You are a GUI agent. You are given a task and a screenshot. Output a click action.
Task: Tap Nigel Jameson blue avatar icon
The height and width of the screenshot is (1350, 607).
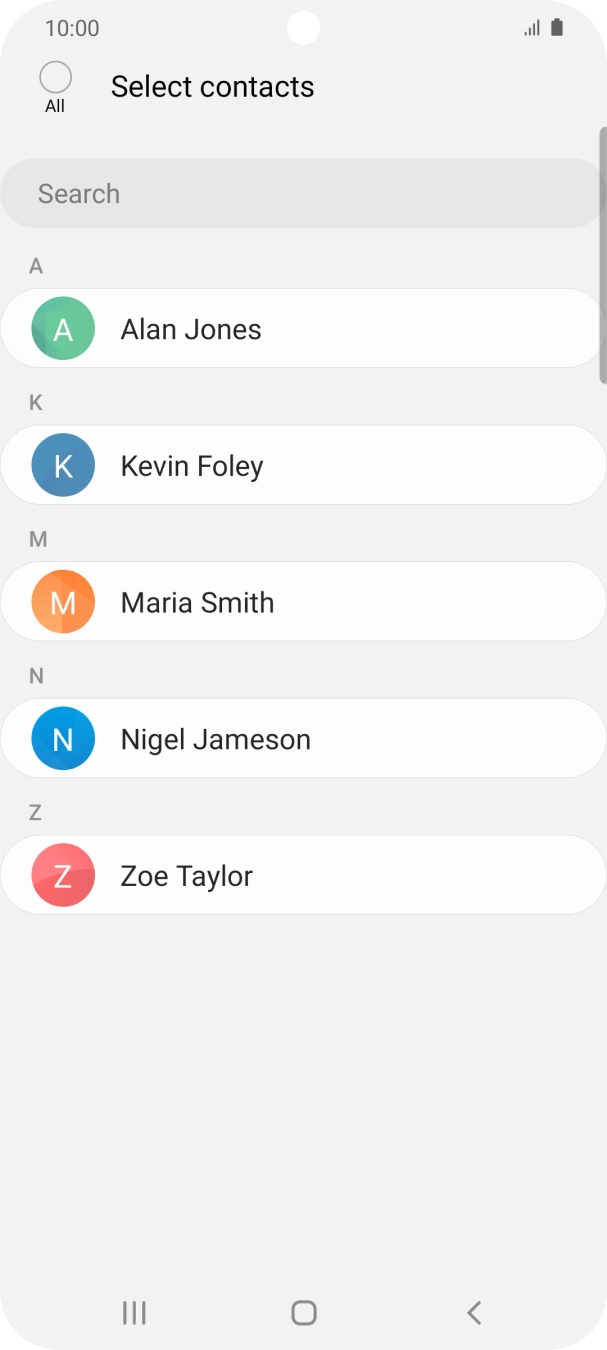tap(63, 739)
